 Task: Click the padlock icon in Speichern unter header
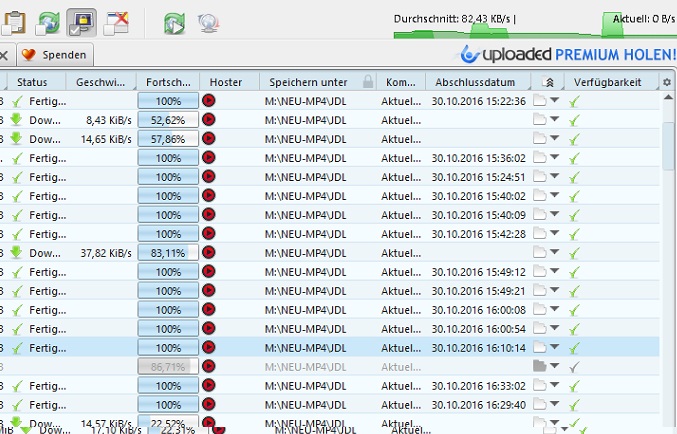[368, 81]
